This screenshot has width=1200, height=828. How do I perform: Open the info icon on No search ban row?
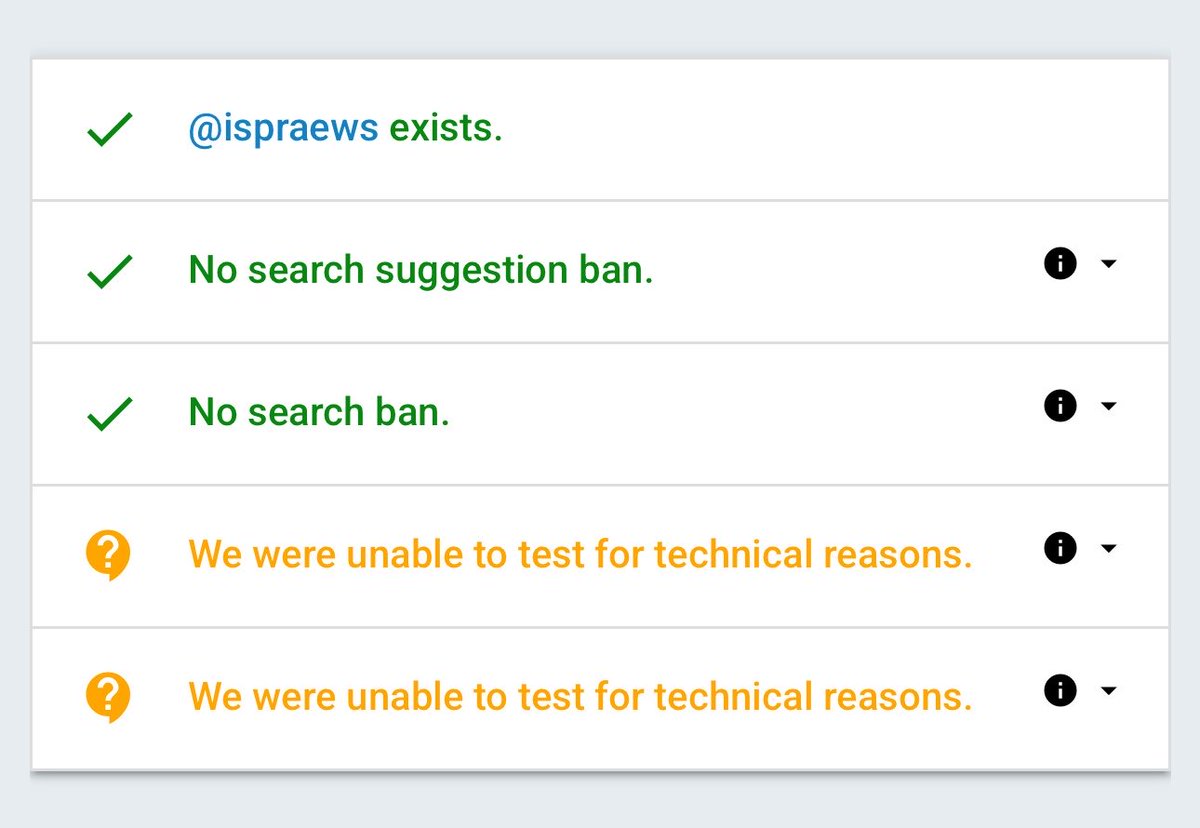coord(1060,406)
